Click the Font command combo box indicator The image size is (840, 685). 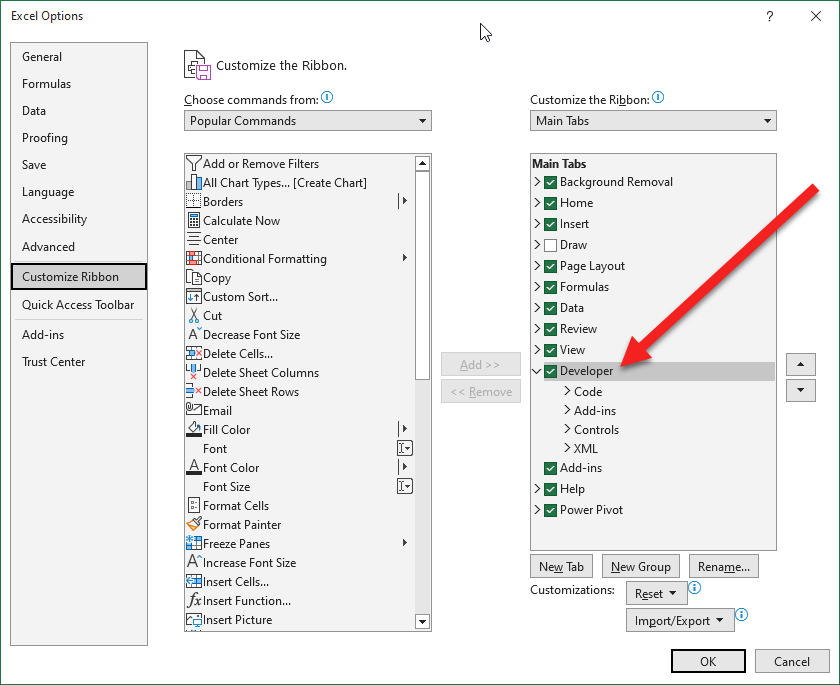pos(404,448)
